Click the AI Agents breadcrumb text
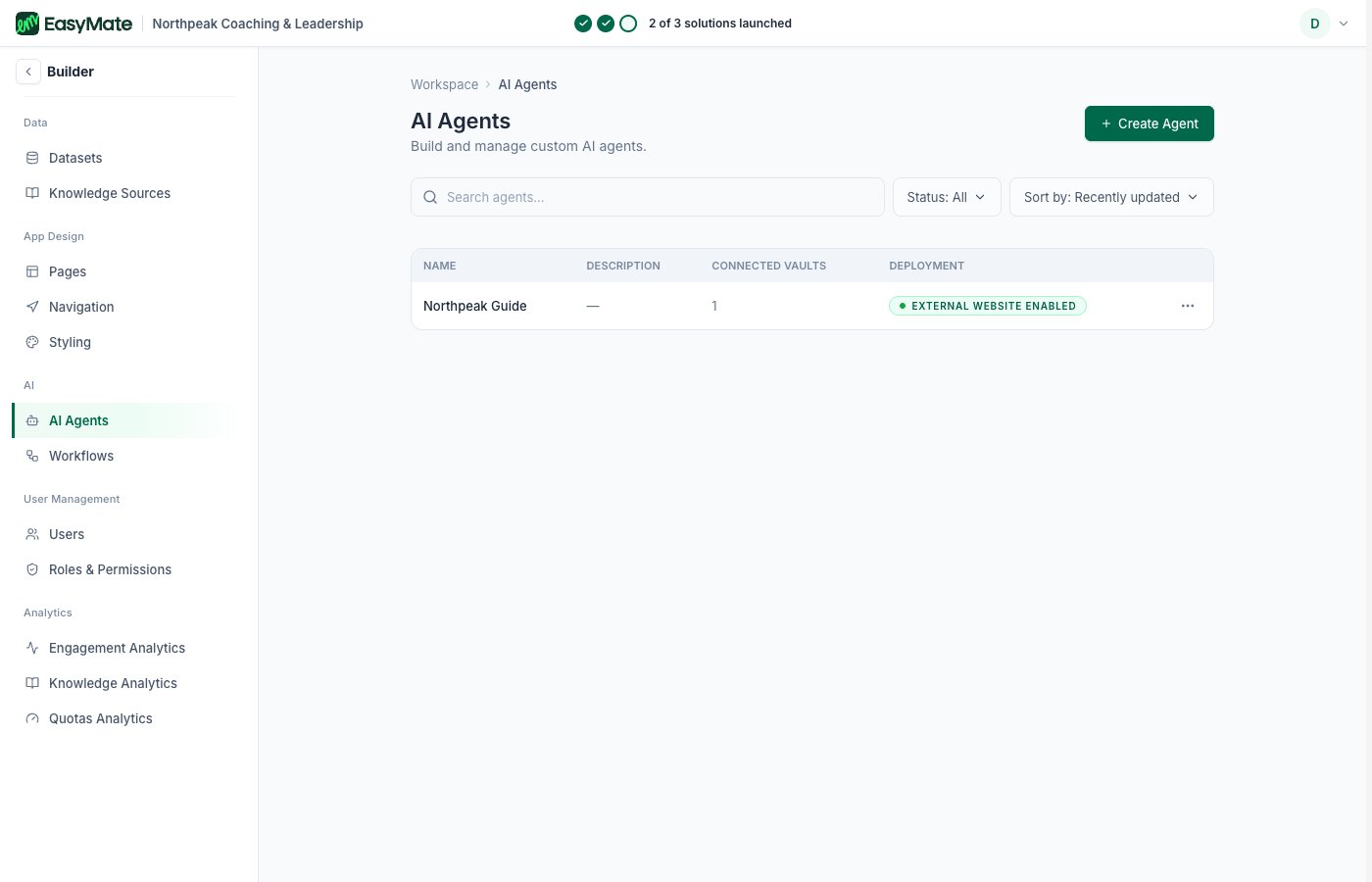 click(x=527, y=84)
